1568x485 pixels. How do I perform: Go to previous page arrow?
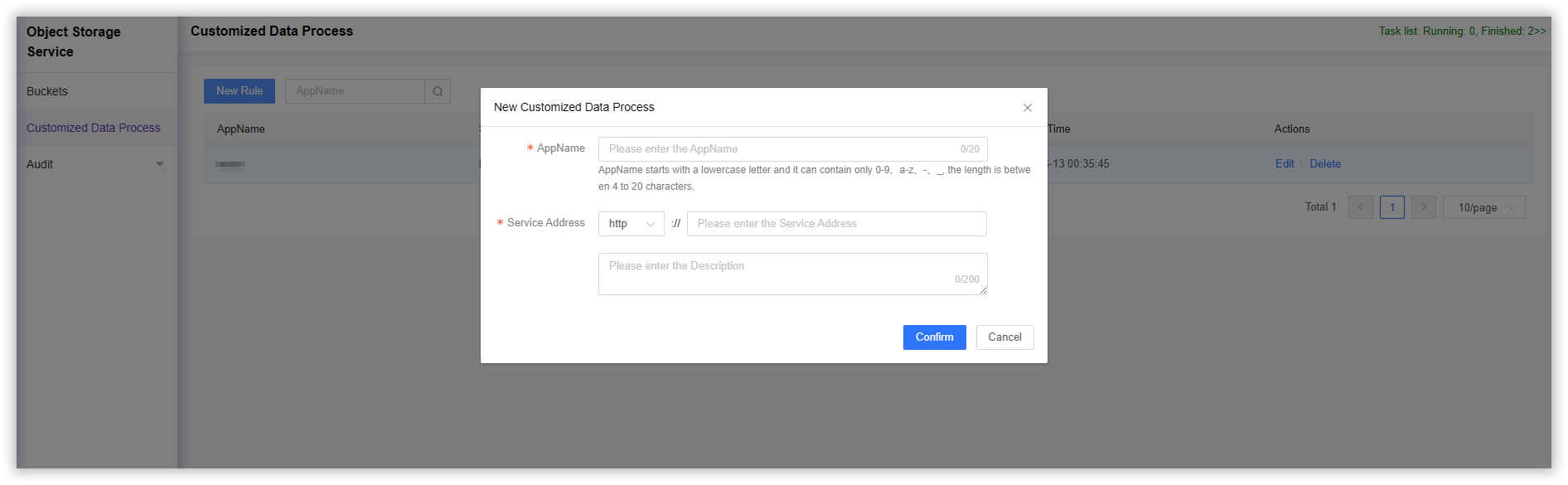coord(1360,207)
